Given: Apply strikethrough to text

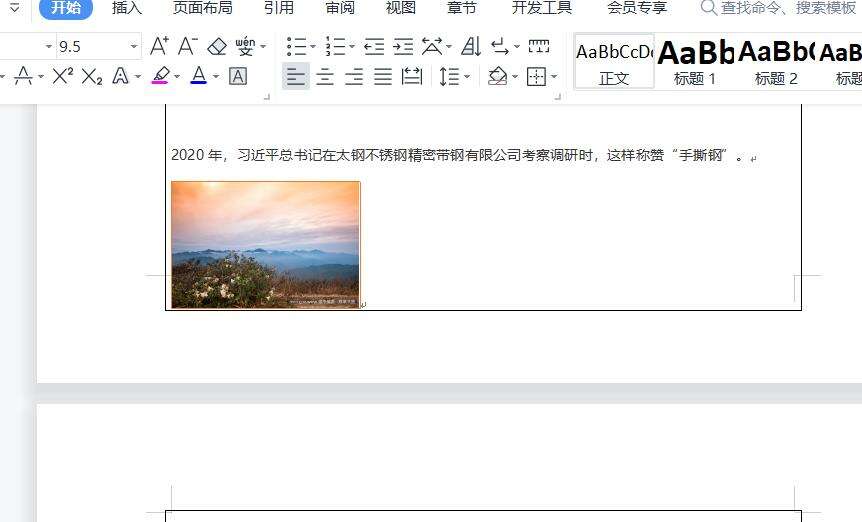Looking at the screenshot, I should click(23, 76).
